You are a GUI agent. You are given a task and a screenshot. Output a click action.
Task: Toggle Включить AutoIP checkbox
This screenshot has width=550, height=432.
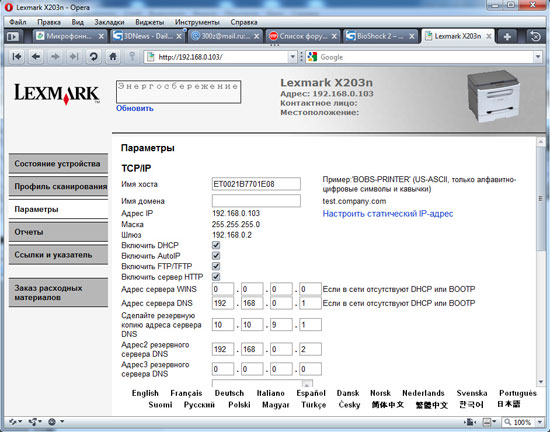[x=216, y=256]
